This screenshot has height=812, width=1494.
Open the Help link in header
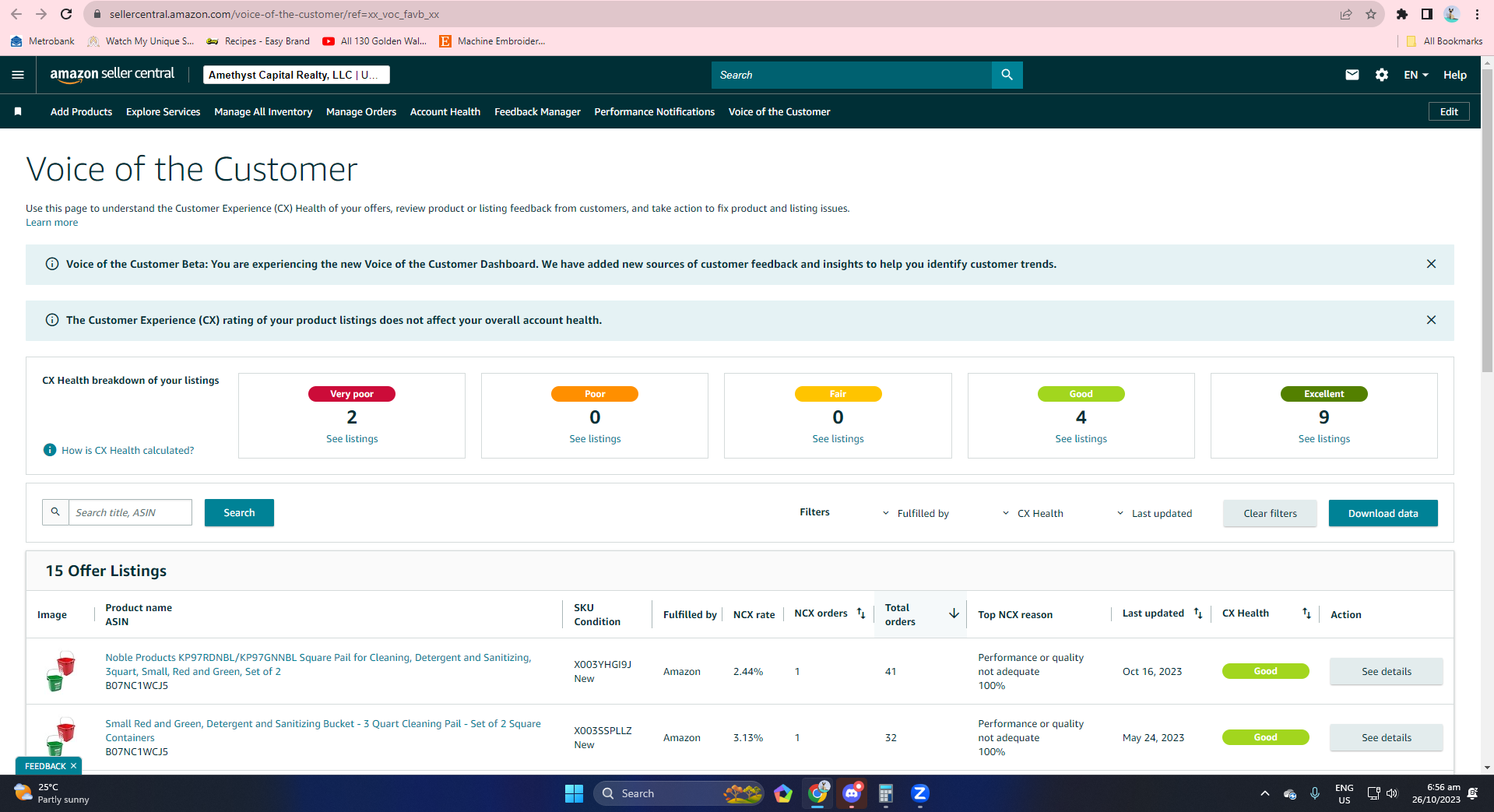(x=1454, y=75)
